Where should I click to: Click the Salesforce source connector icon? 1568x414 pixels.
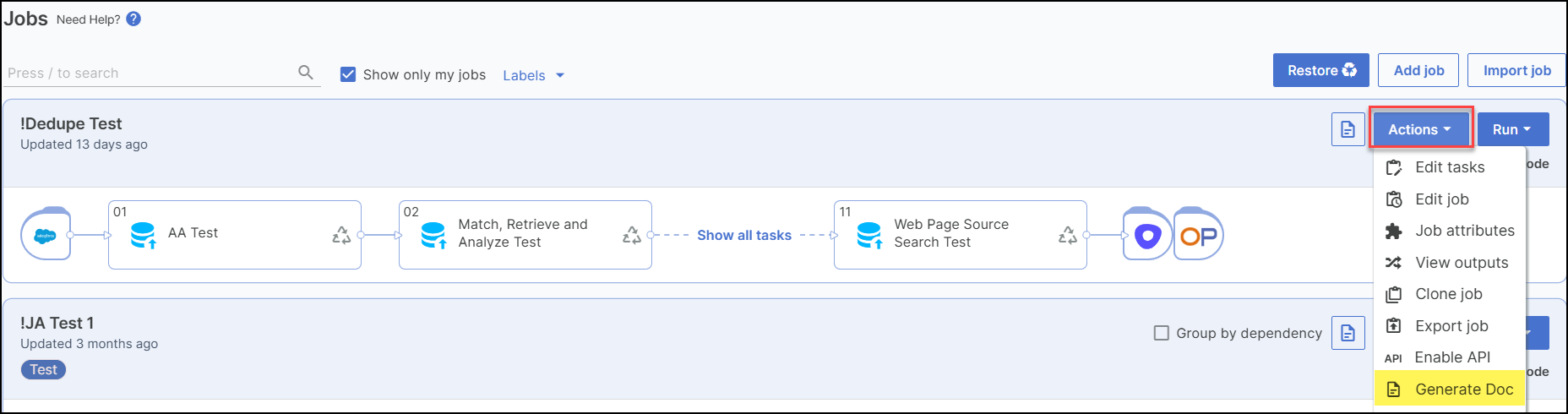(x=46, y=235)
